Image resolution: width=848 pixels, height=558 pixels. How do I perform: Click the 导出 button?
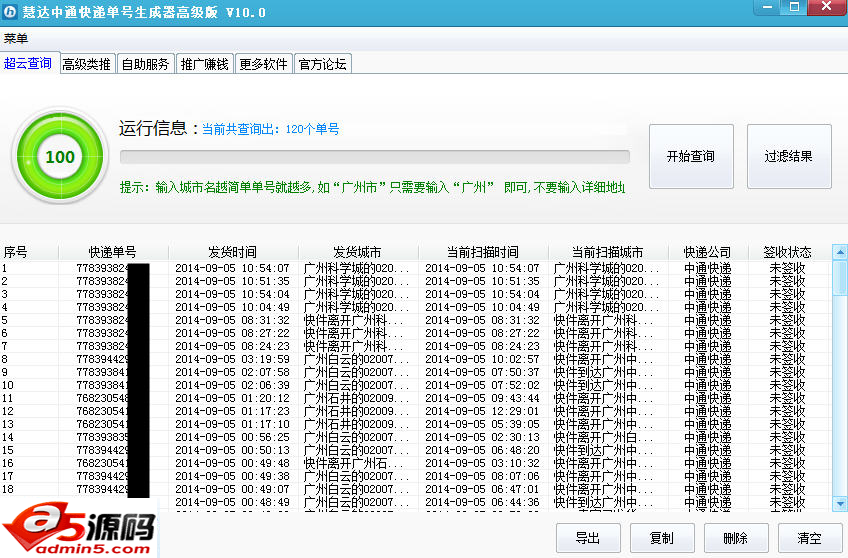pyautogui.click(x=588, y=538)
